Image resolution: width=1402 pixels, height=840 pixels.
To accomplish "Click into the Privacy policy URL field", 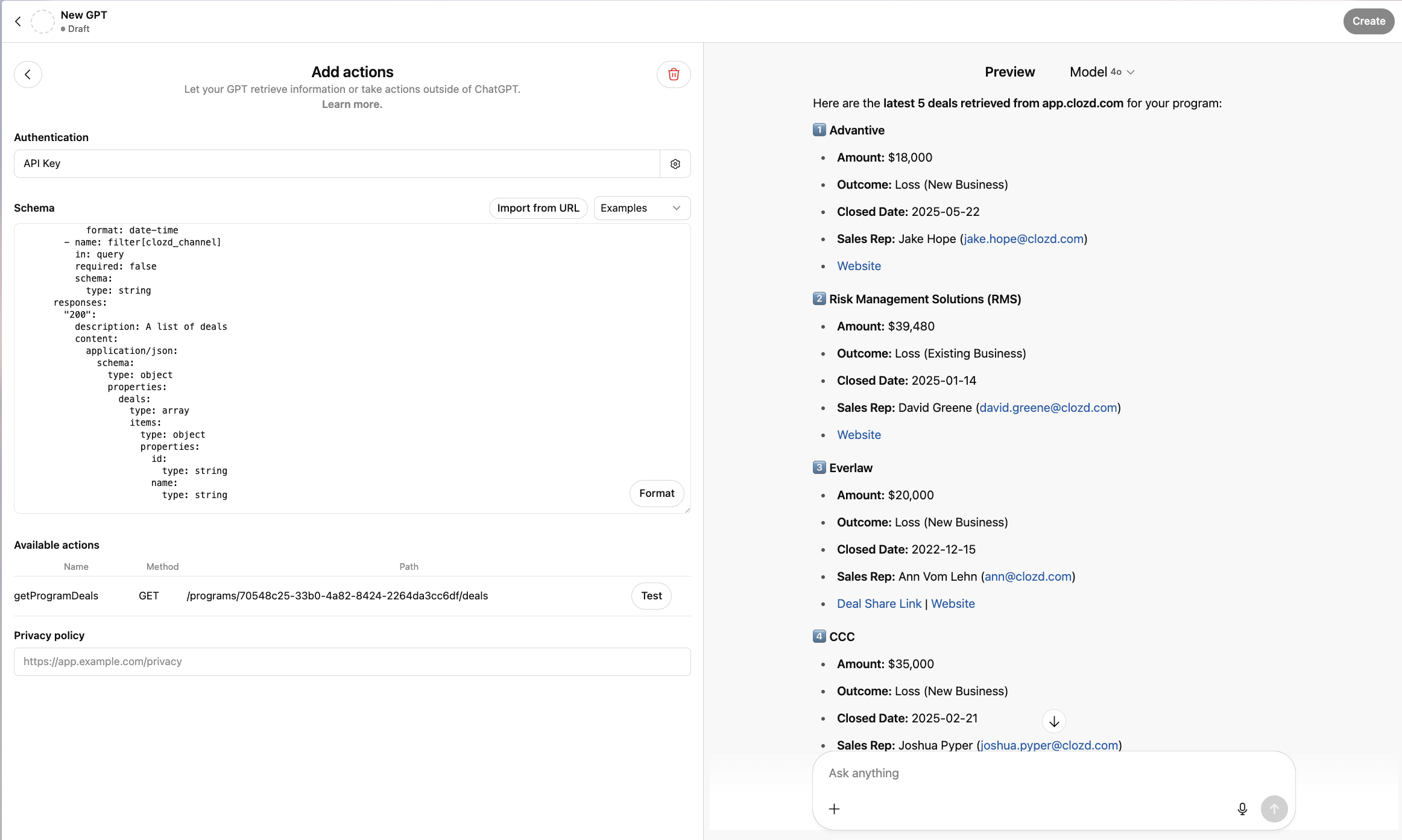I will pos(352,662).
